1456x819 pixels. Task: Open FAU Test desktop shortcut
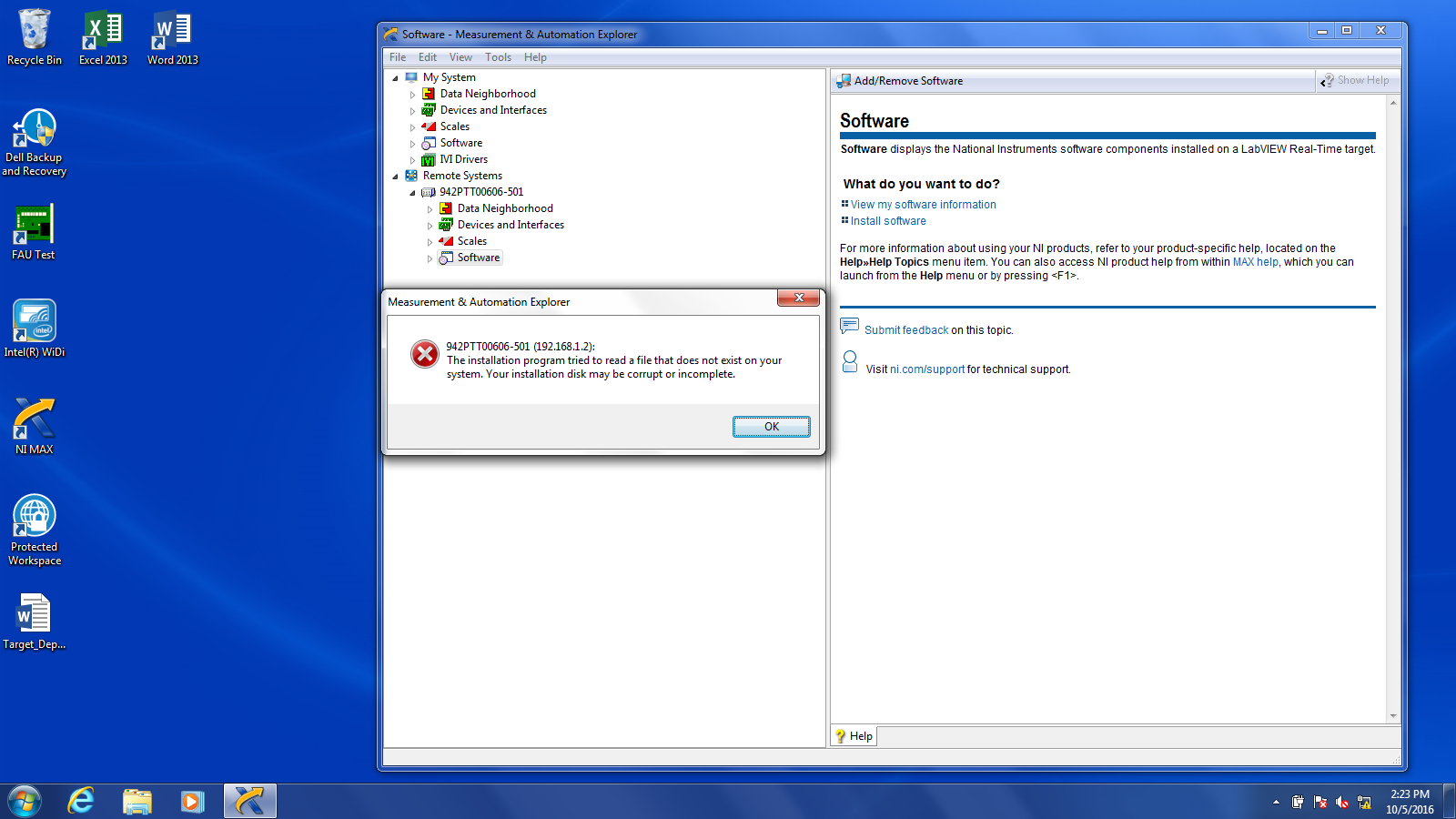(x=34, y=232)
